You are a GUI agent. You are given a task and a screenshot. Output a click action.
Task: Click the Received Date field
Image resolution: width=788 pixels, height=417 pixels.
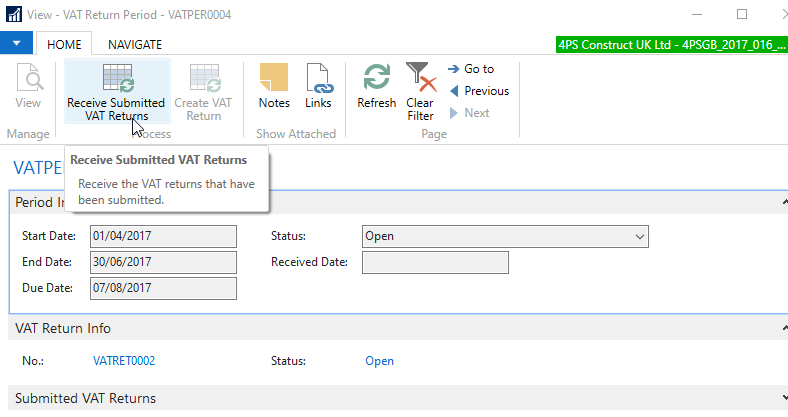point(434,262)
